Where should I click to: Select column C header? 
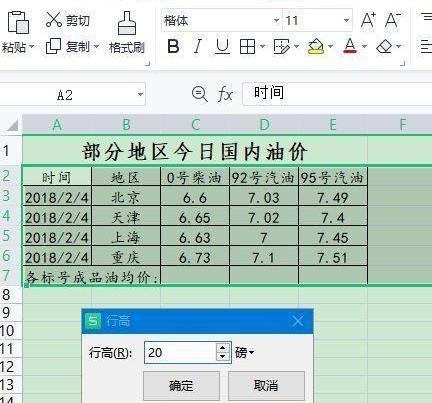(x=195, y=125)
